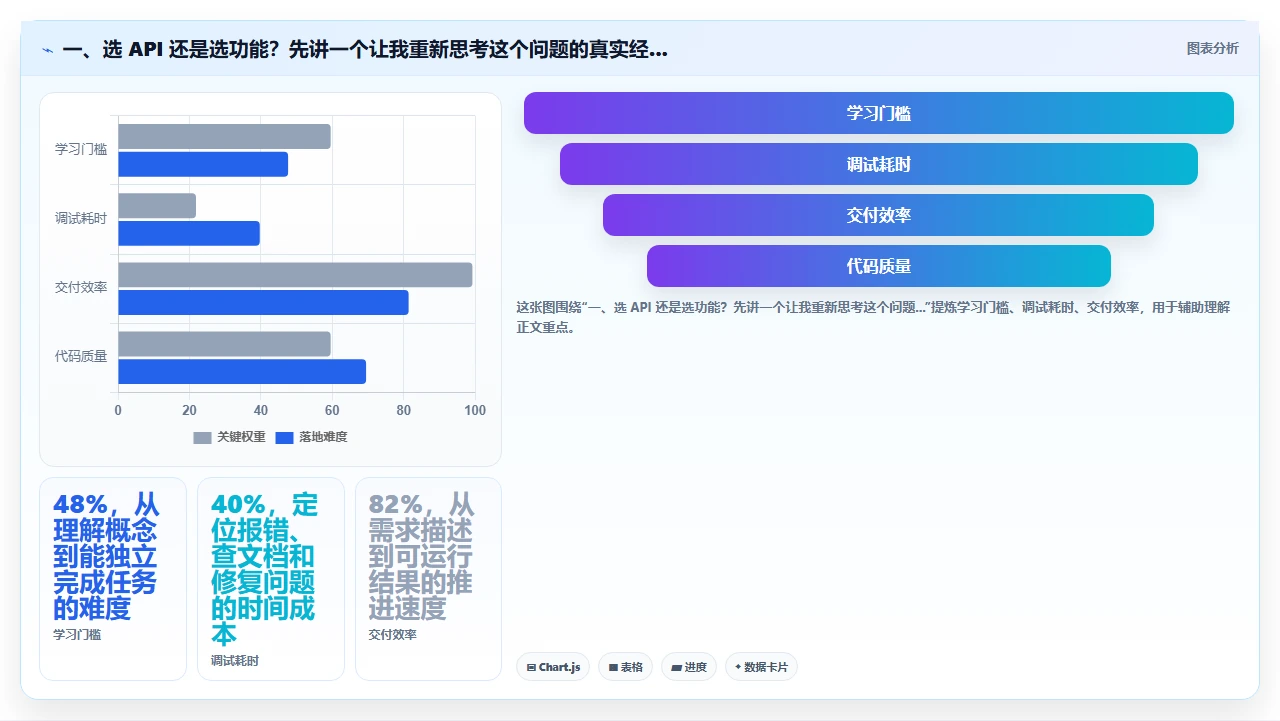
Task: Click the 代码质量 axis label
Action: 81,356
